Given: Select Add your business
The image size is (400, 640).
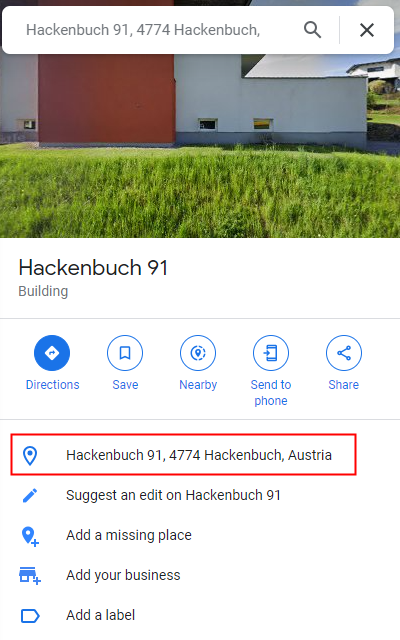Looking at the screenshot, I should pos(123,575).
